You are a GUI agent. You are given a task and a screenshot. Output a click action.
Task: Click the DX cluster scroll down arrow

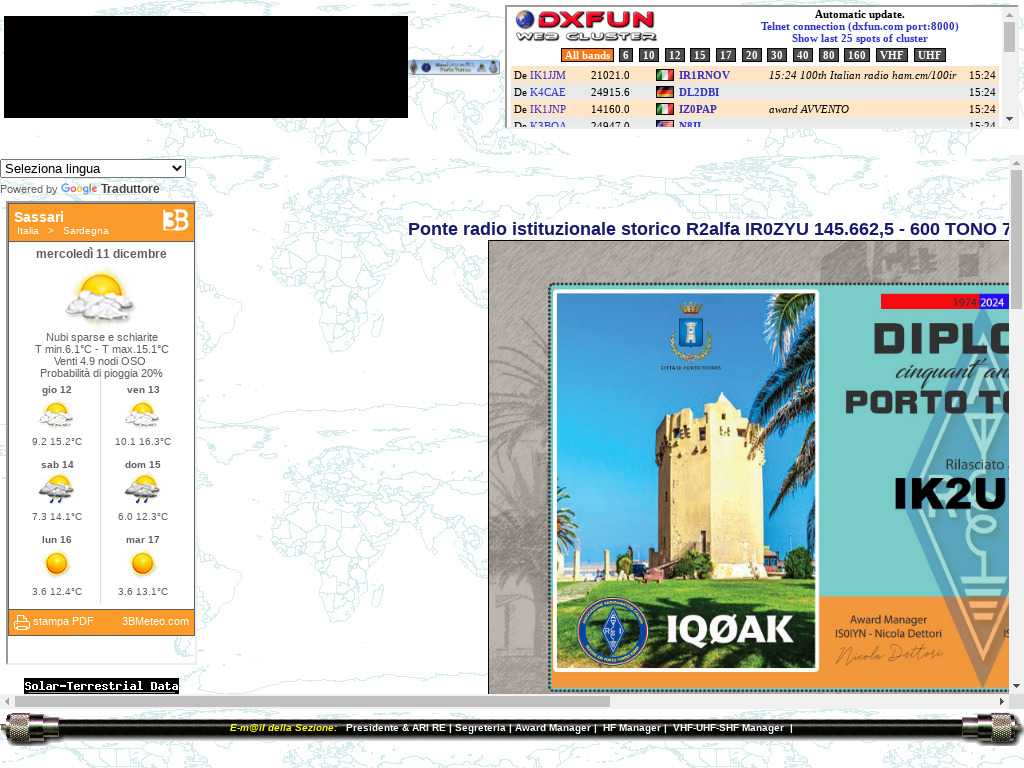(1009, 118)
